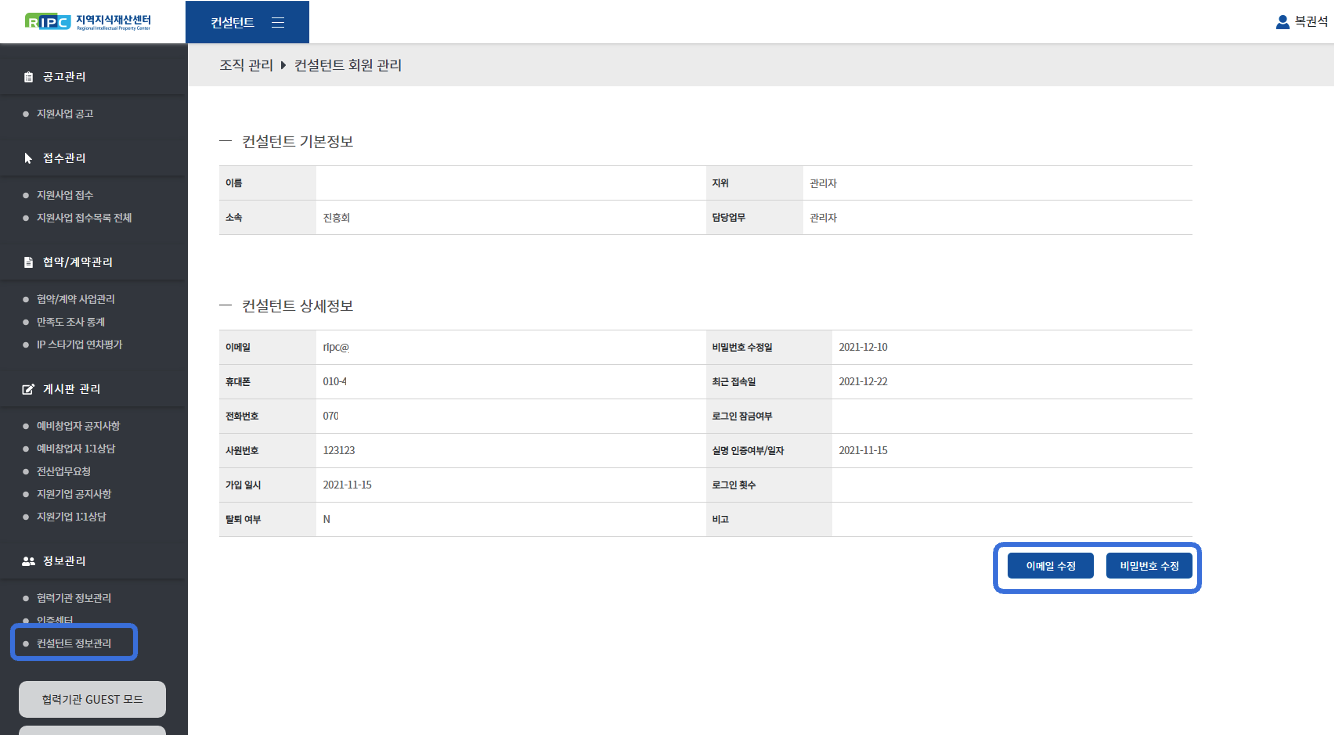This screenshot has height=736, width=1334.
Task: Select IP 스타기업 연차평가 in sidebar
Action: pyautogui.click(x=79, y=345)
